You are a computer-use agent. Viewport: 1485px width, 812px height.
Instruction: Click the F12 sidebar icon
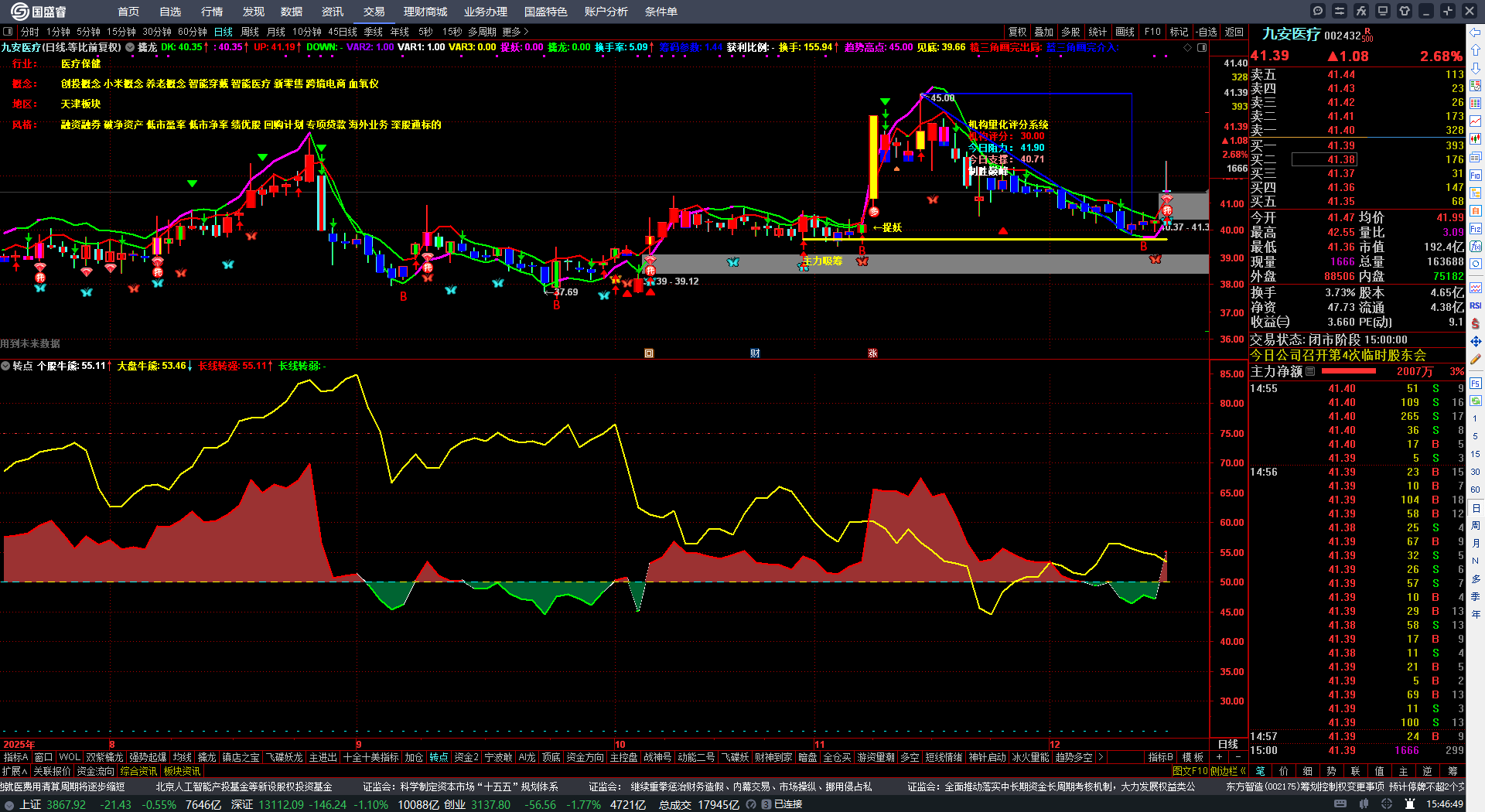click(1476, 229)
